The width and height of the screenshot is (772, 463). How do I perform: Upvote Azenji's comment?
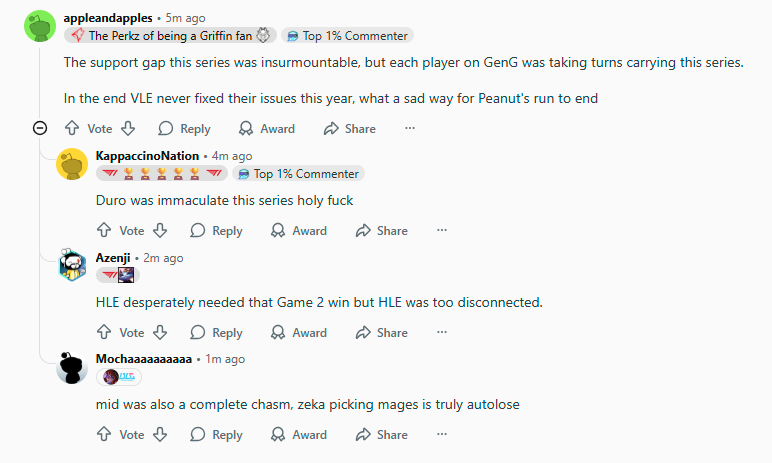tap(104, 332)
